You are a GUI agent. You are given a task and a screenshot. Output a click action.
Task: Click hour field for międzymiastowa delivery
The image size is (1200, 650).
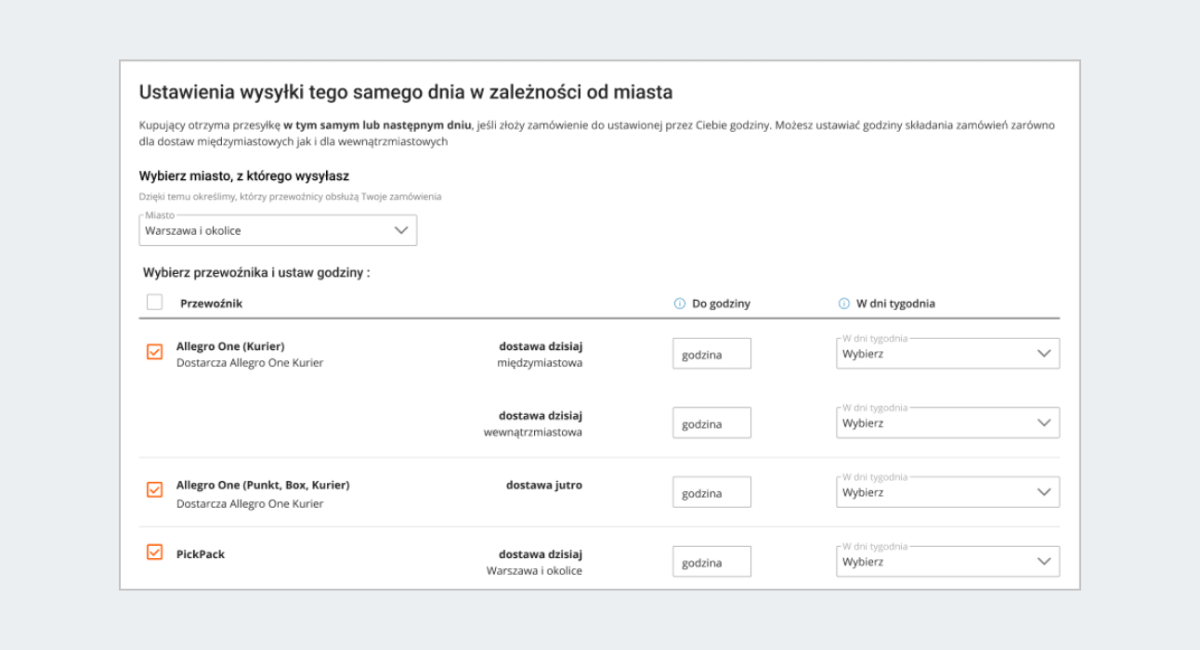[712, 354]
